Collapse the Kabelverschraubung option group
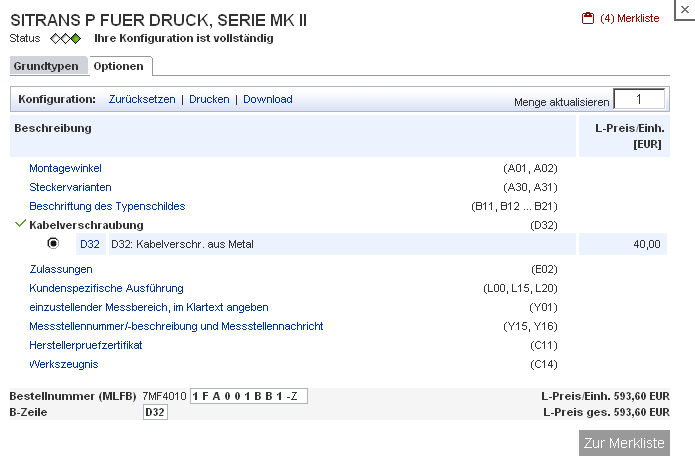The width and height of the screenshot is (695, 466). click(x=86, y=225)
